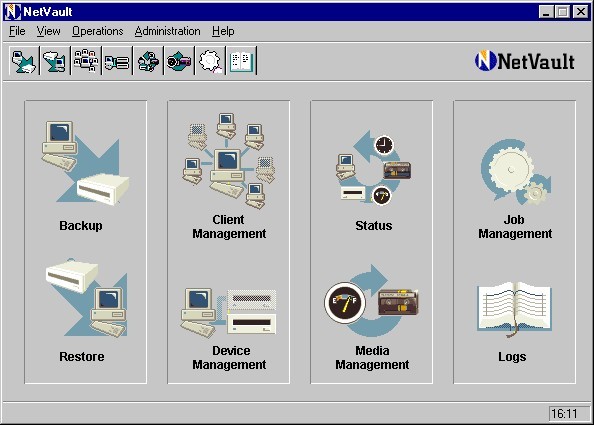The height and width of the screenshot is (425, 594).
Task: Open the Media Management panel icon
Action: click(x=372, y=301)
